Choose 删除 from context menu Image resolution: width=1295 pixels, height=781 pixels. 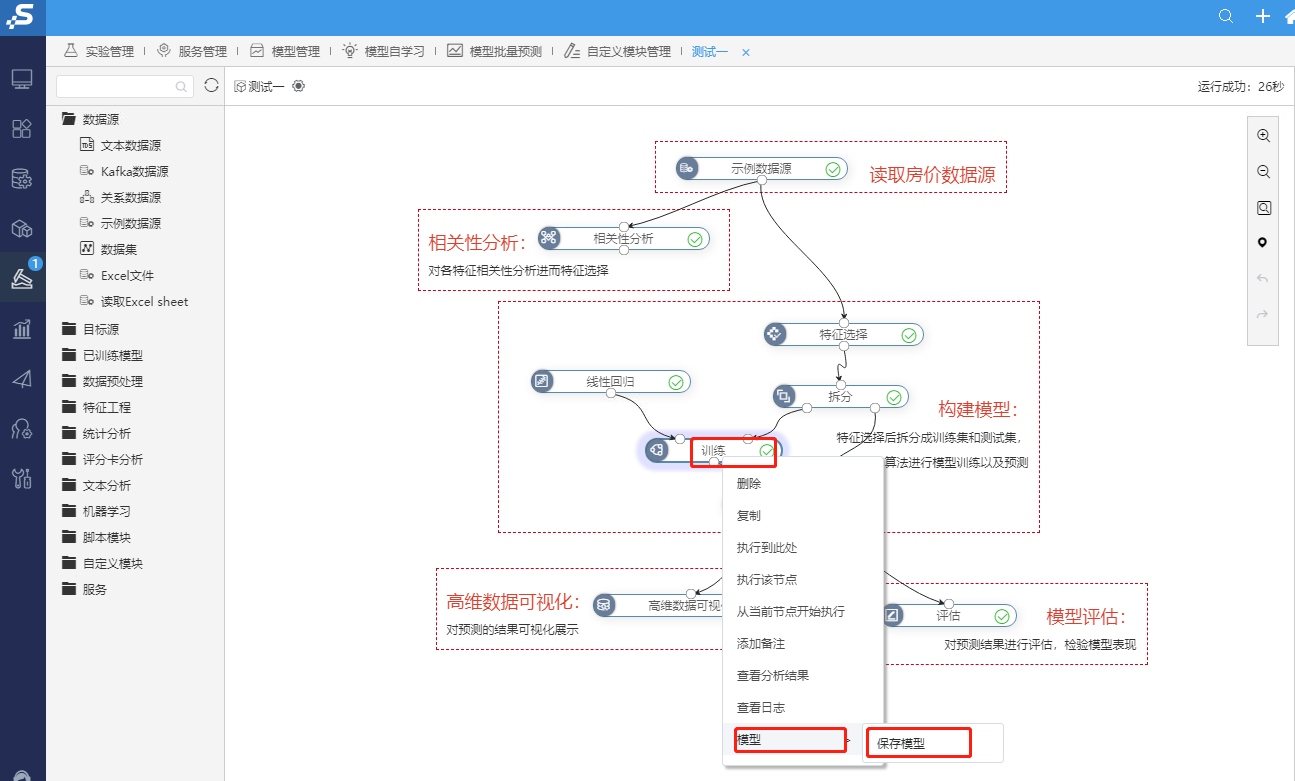(803, 484)
